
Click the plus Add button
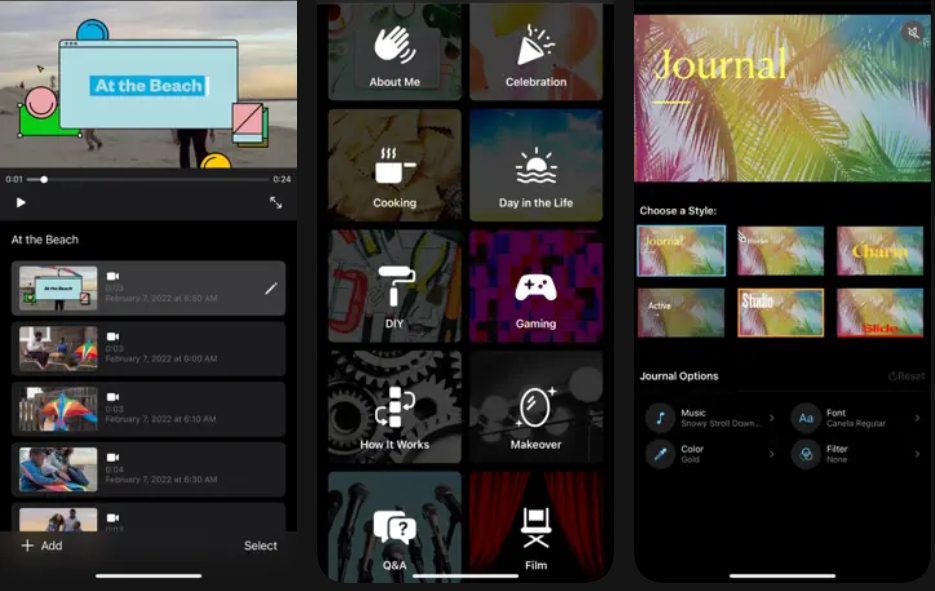(42, 546)
